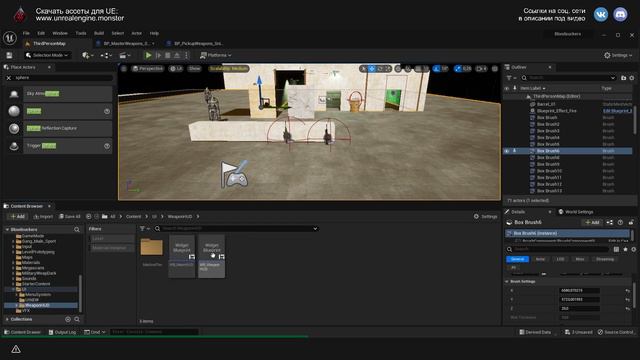Activate the viewport translate gizmo tool
Screen dimensions: 640x360
point(372,69)
